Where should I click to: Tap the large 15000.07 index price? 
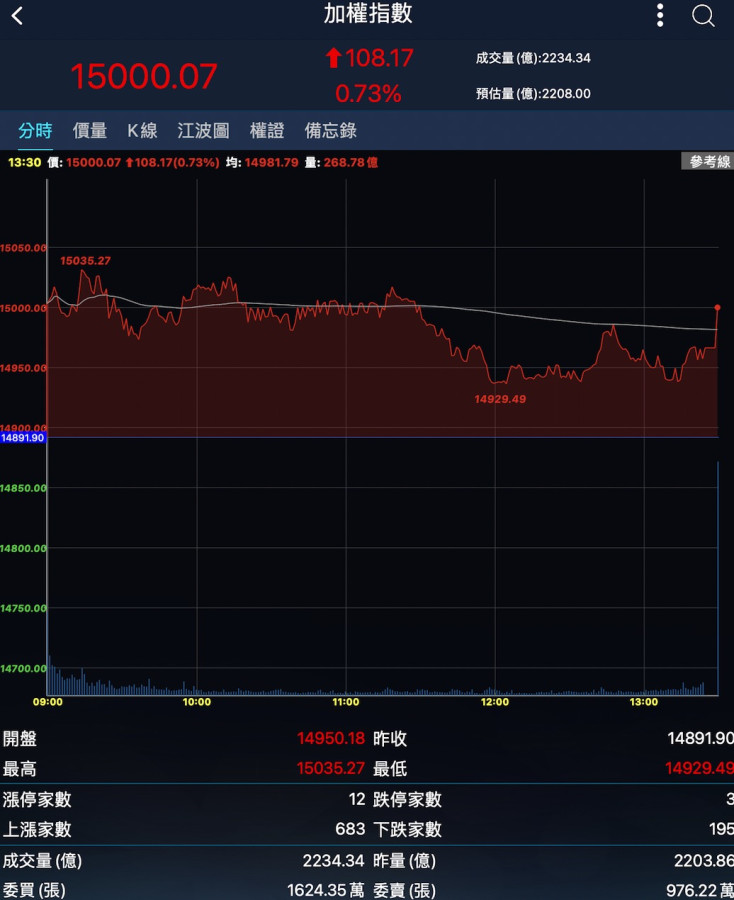point(143,76)
